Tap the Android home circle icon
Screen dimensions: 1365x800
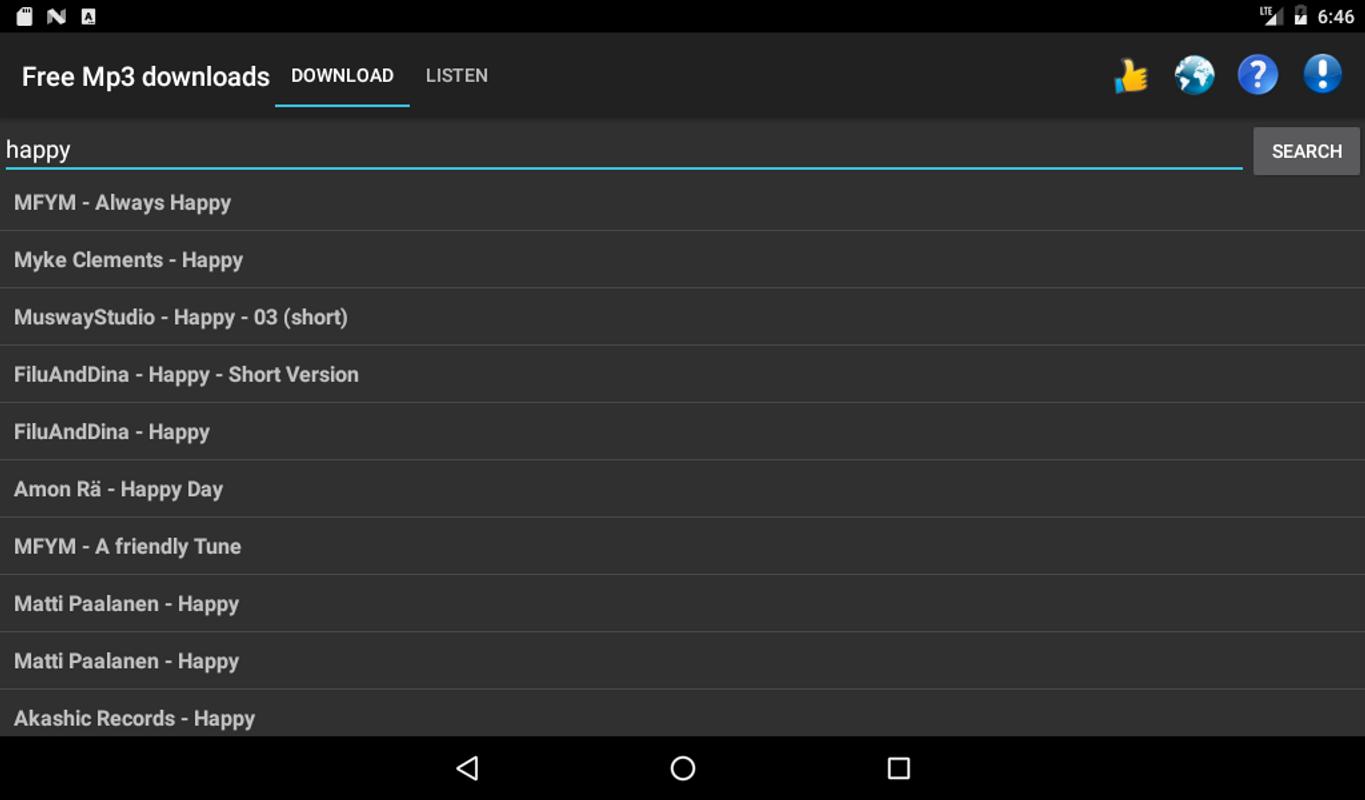tap(683, 768)
